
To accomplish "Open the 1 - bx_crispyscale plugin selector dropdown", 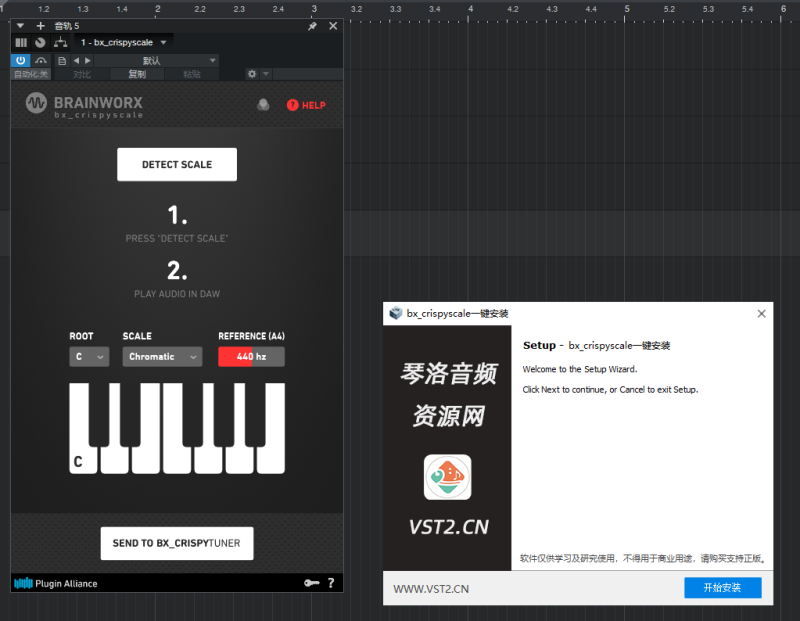I will (x=123, y=43).
